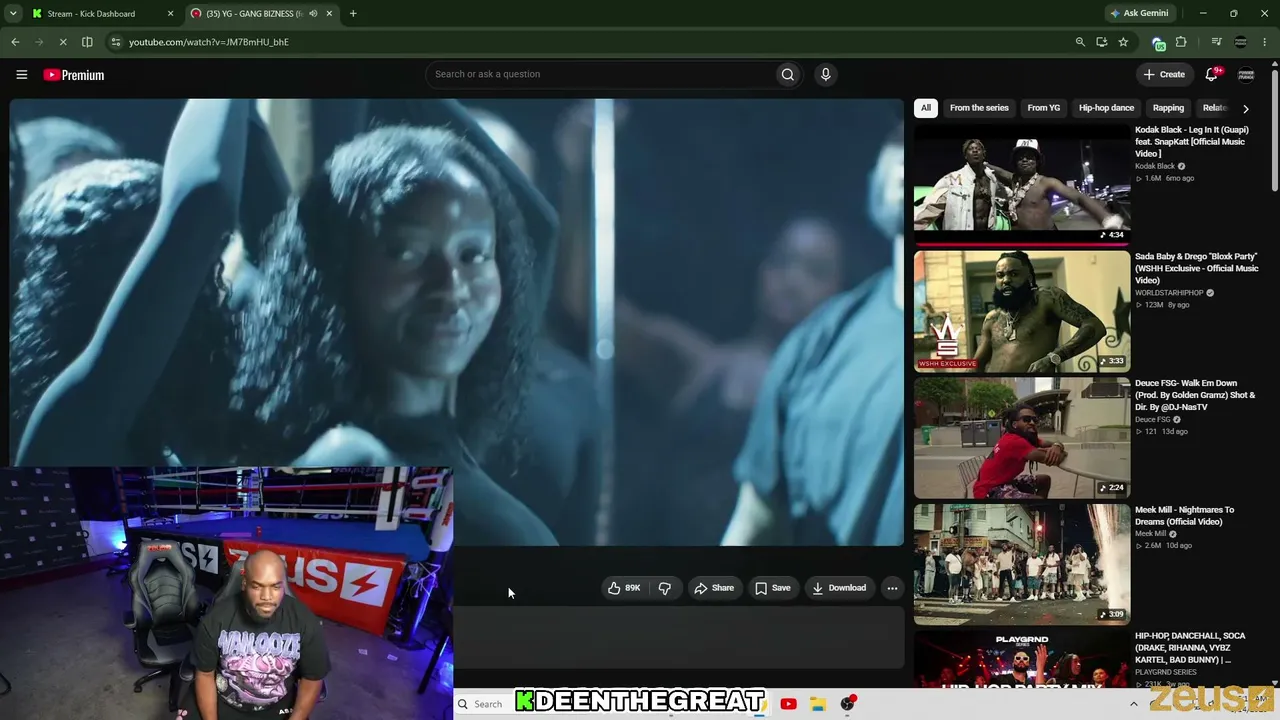Viewport: 1280px width, 720px height.
Task: Open the Chrome profile avatar
Action: 1241,42
